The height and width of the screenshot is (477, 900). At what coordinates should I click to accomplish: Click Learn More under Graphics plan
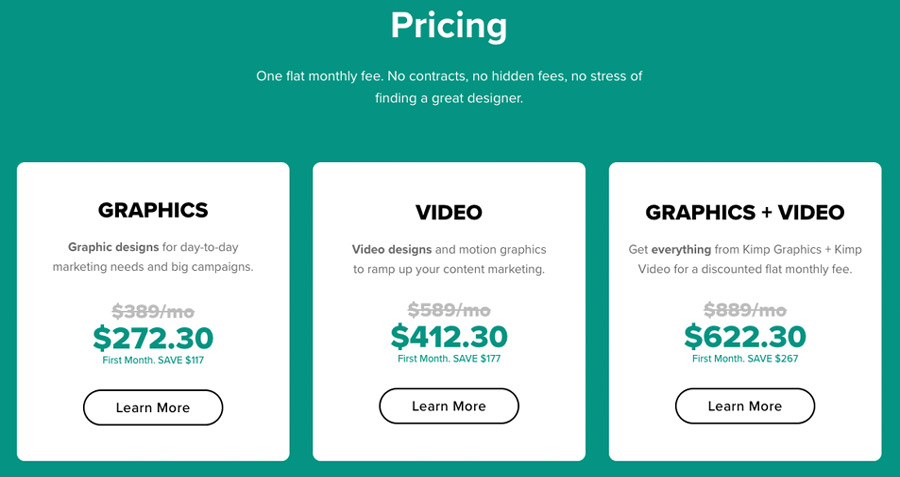(x=153, y=408)
